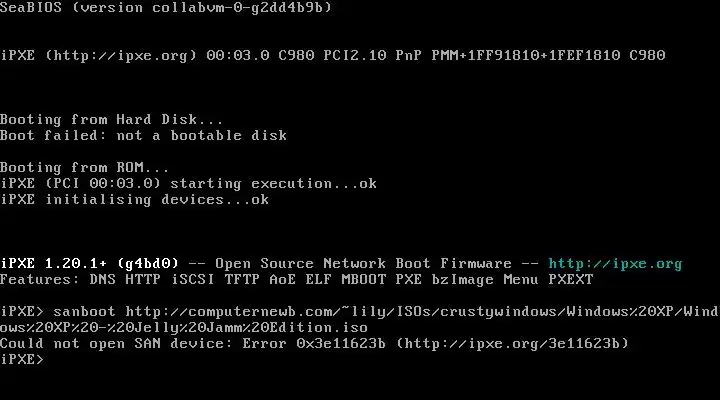Click the bzImage feature word

click(x=462, y=281)
